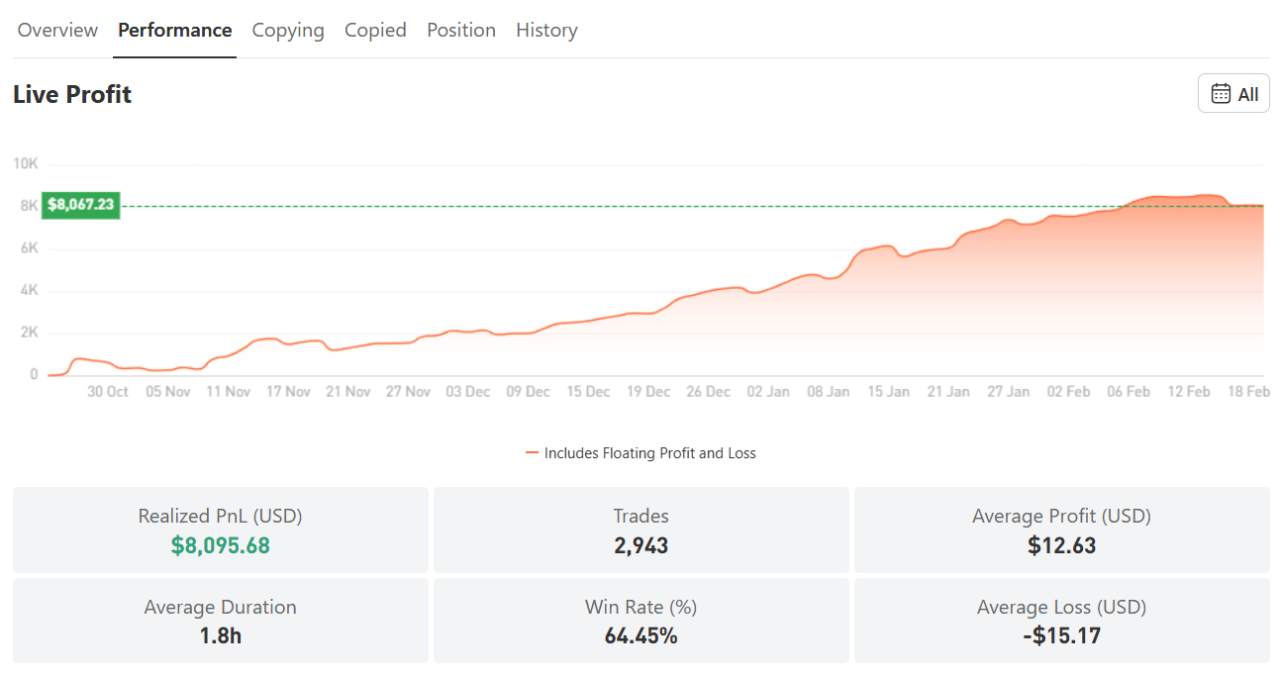Select the Win Rate stat card
This screenshot has height=677, width=1280.
pyautogui.click(x=641, y=622)
